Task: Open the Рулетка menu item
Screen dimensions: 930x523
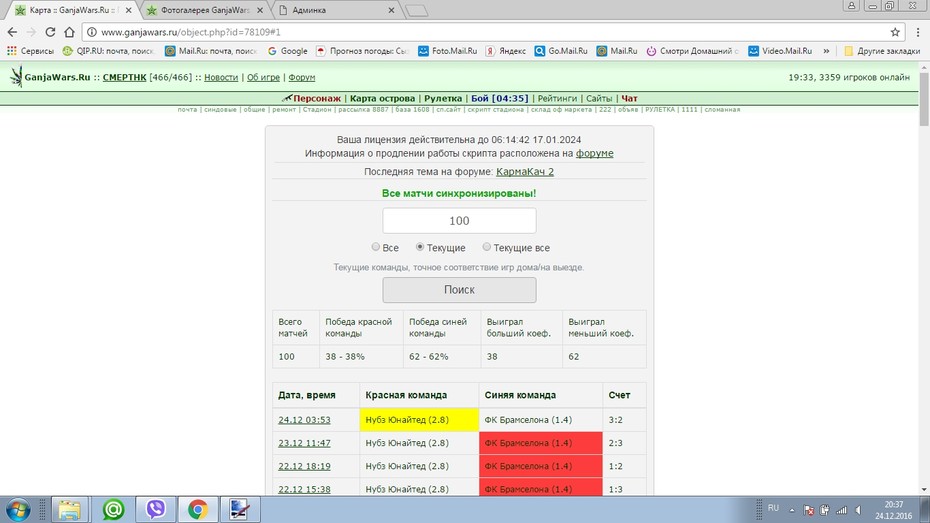Action: pyautogui.click(x=443, y=98)
